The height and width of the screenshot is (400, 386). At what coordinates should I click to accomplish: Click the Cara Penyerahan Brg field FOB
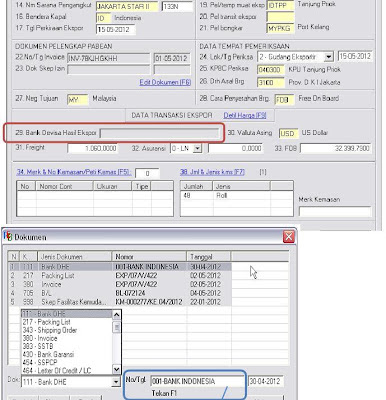284,99
